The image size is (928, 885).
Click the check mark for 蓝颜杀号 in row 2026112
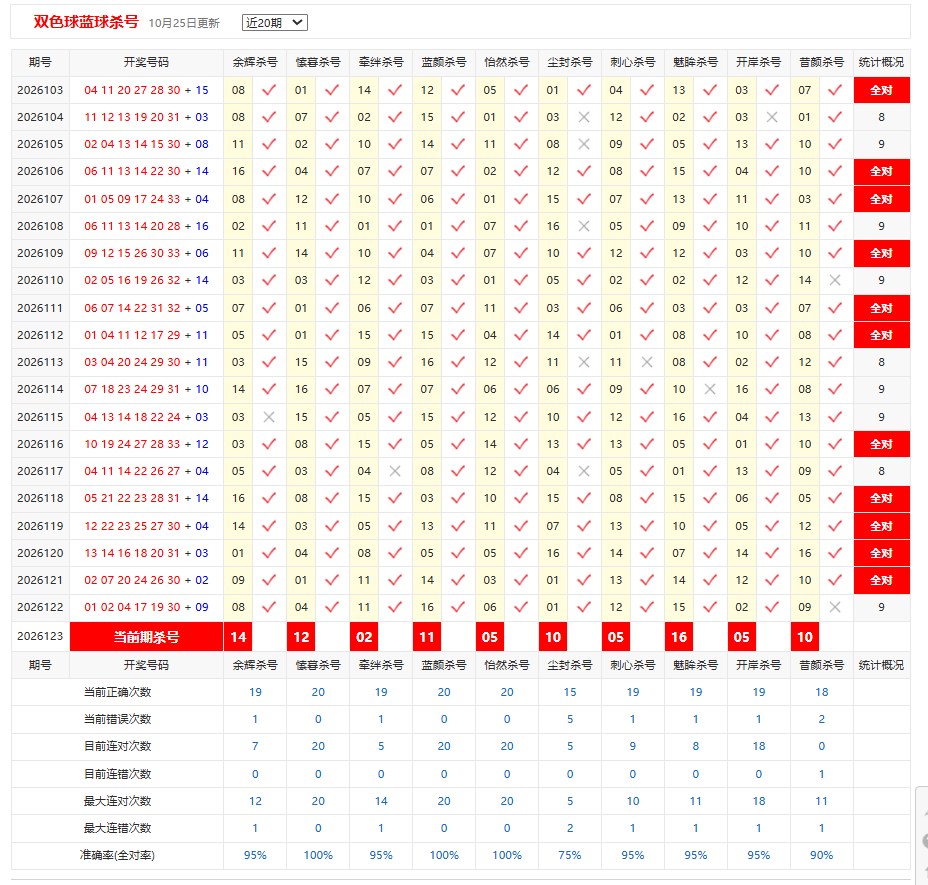458,335
